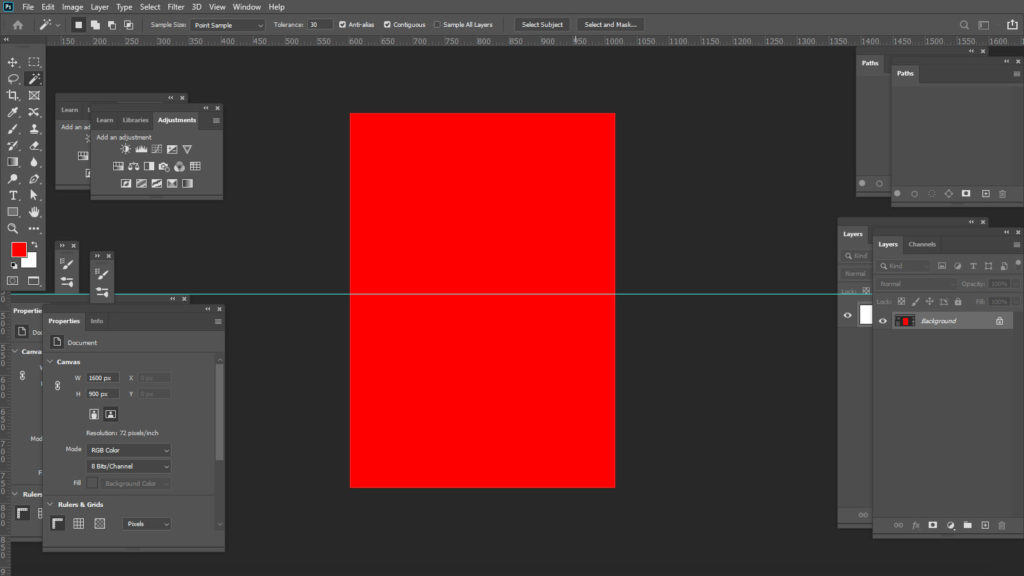The width and height of the screenshot is (1024, 576).
Task: Add a Photo Filter adjustment
Action: [x=164, y=167]
